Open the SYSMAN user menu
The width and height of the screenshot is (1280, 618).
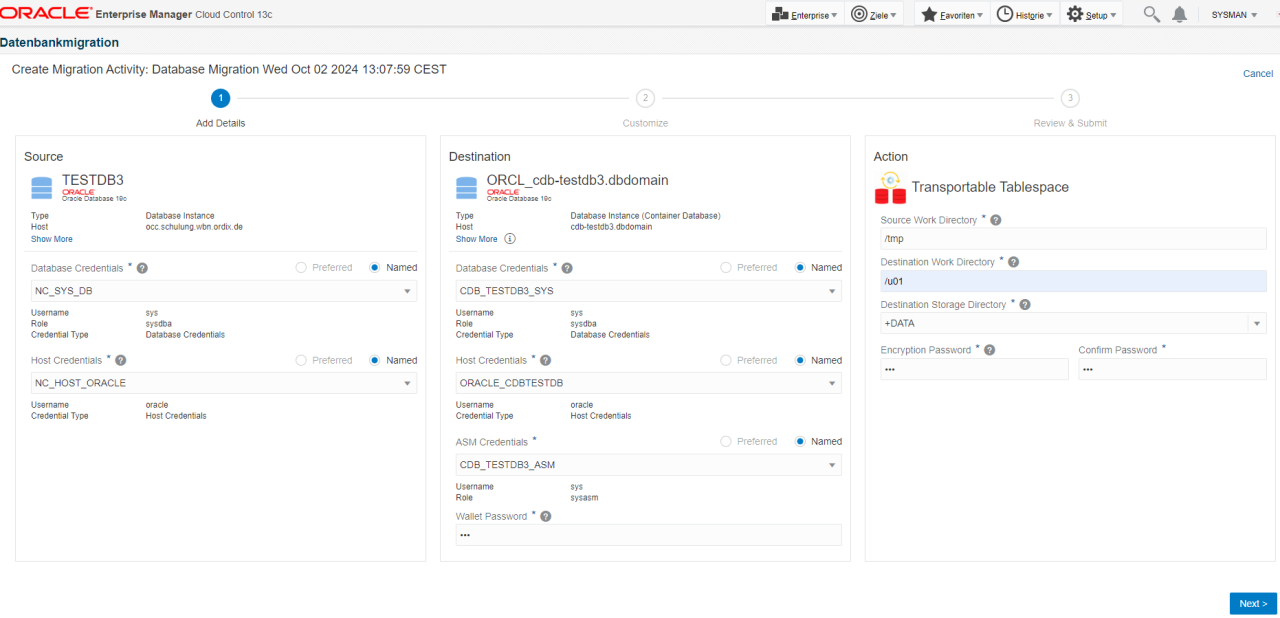pyautogui.click(x=1234, y=15)
